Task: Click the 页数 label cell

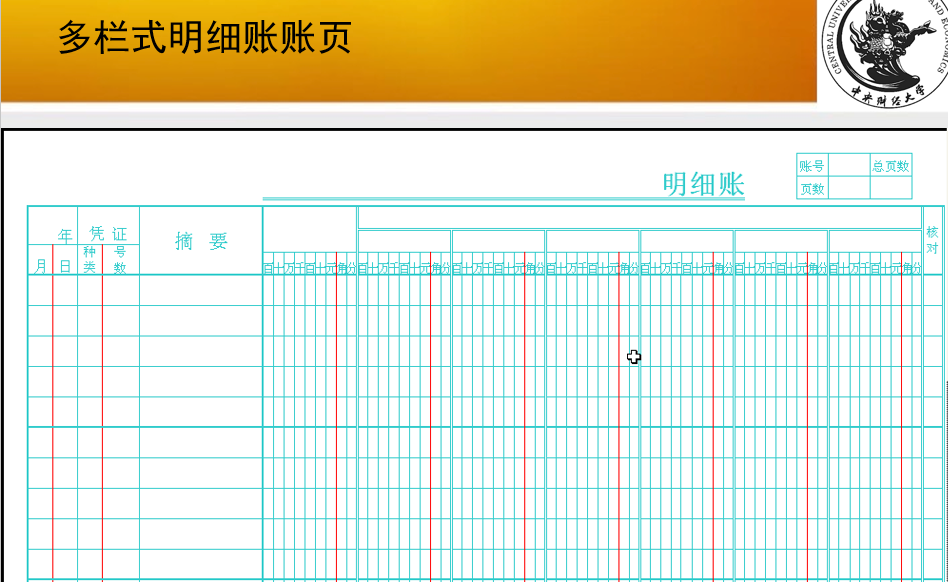Action: (x=812, y=189)
